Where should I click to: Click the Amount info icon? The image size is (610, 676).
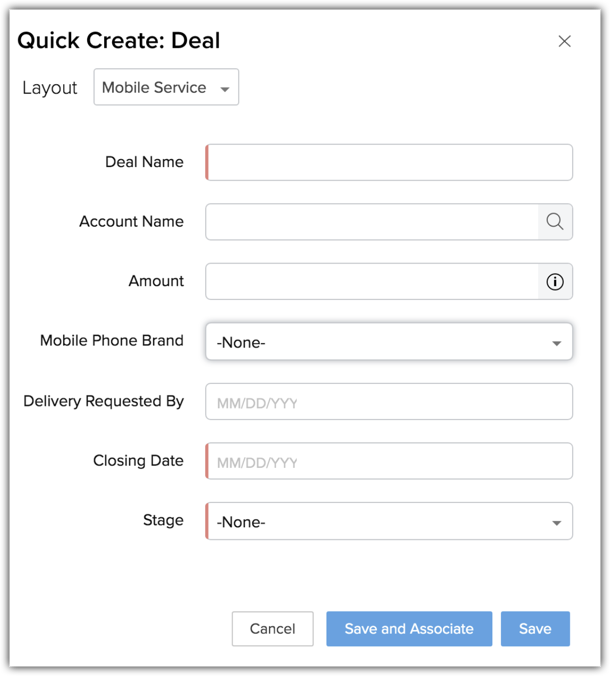pos(555,282)
